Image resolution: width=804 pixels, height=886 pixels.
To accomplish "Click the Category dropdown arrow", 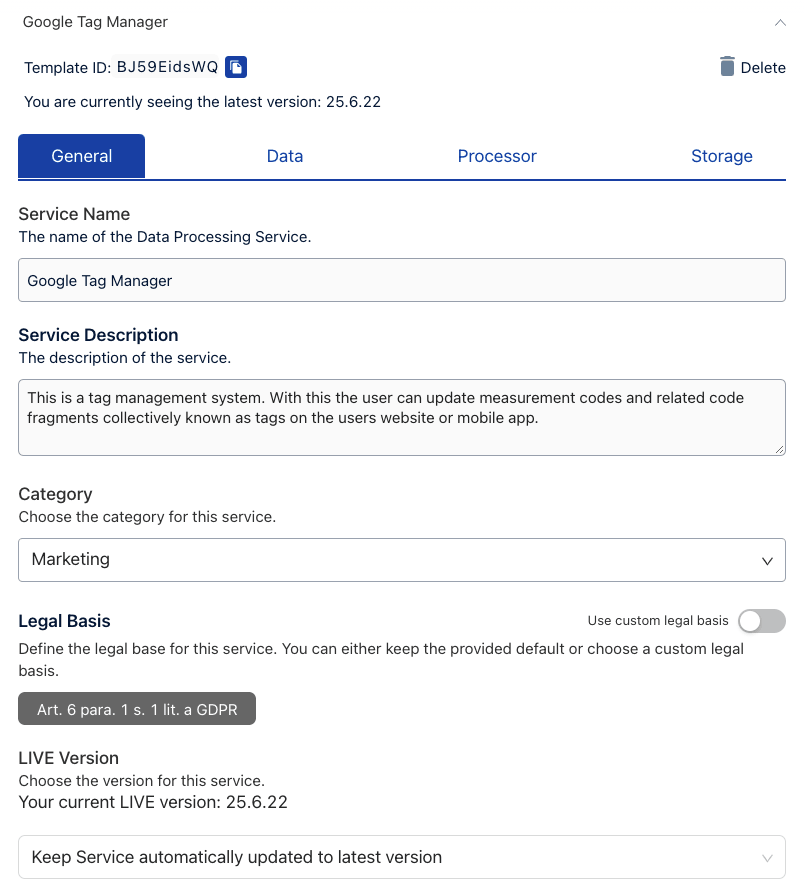I will click(767, 561).
